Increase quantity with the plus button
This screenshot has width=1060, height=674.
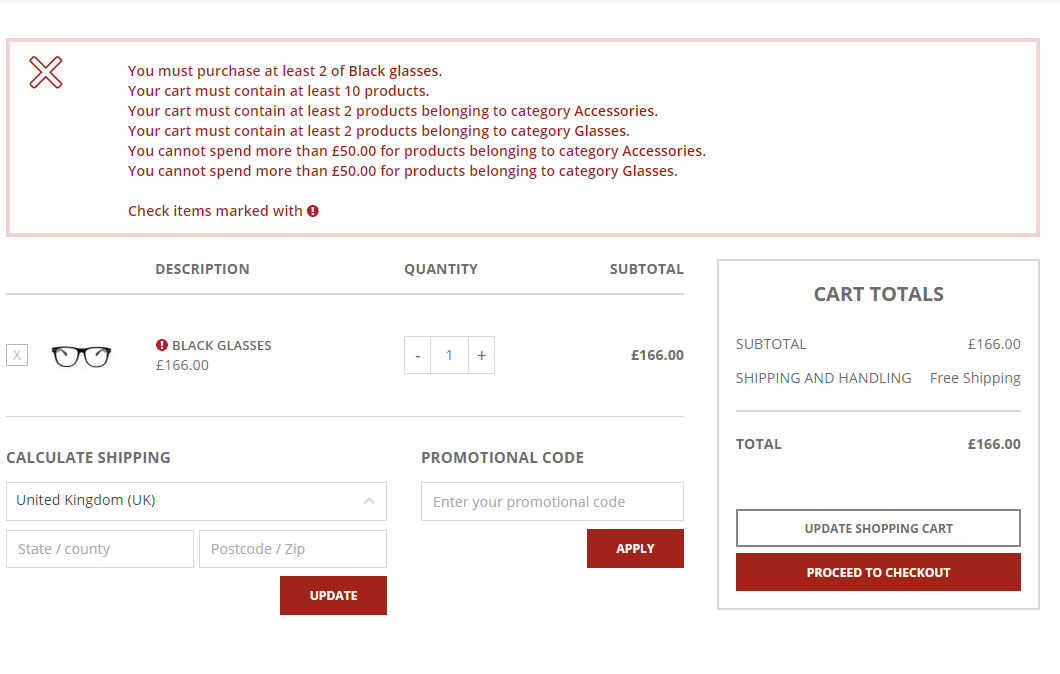pos(481,355)
